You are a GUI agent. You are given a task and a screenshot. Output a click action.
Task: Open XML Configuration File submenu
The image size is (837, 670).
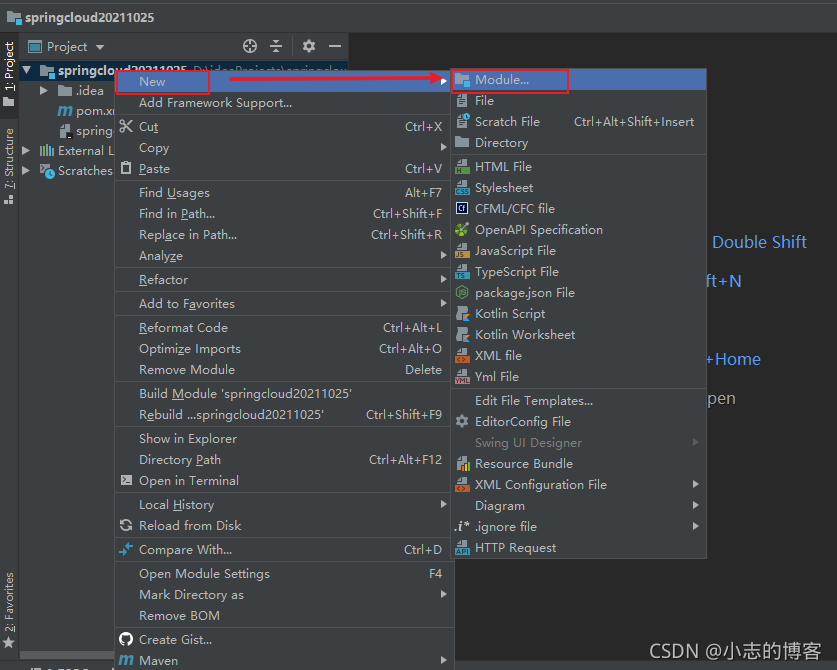(579, 485)
